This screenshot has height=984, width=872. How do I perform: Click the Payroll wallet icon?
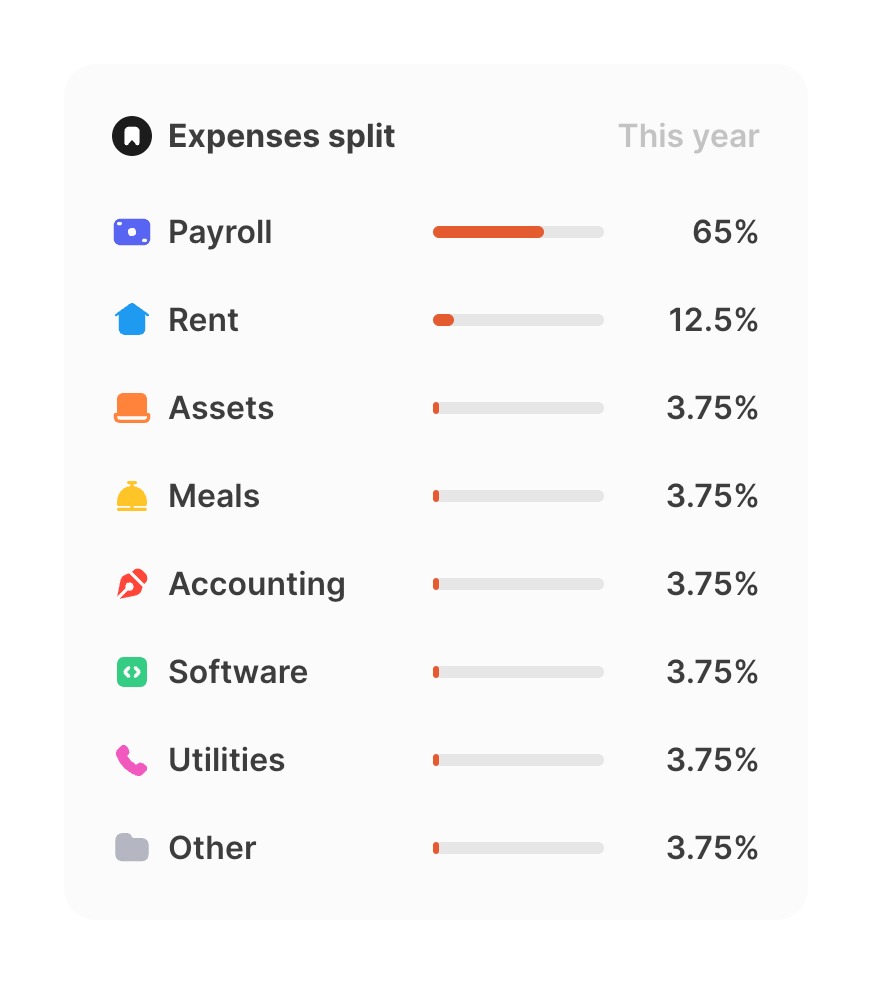pos(131,231)
